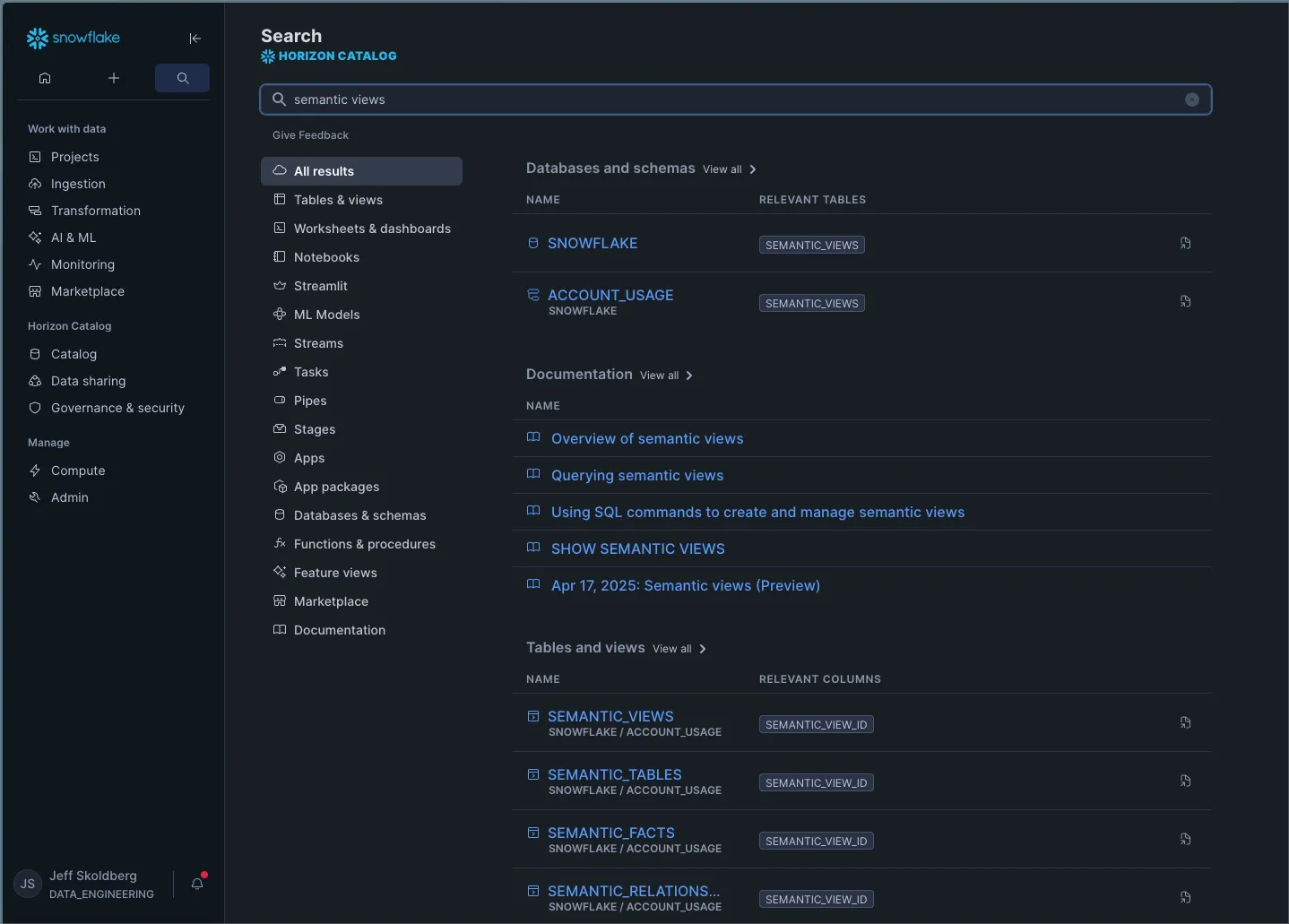Viewport: 1289px width, 924px height.
Task: Open Apr 17, 2025 Semantic views doc
Action: click(x=686, y=585)
